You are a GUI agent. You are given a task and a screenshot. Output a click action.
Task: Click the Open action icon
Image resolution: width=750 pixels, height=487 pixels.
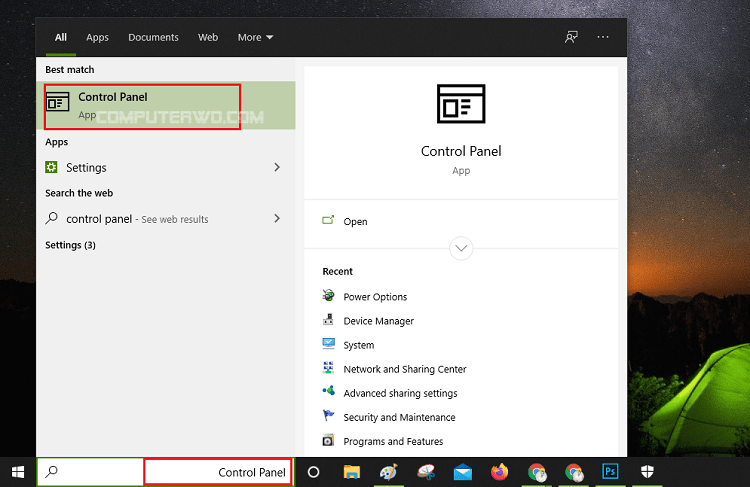328,220
